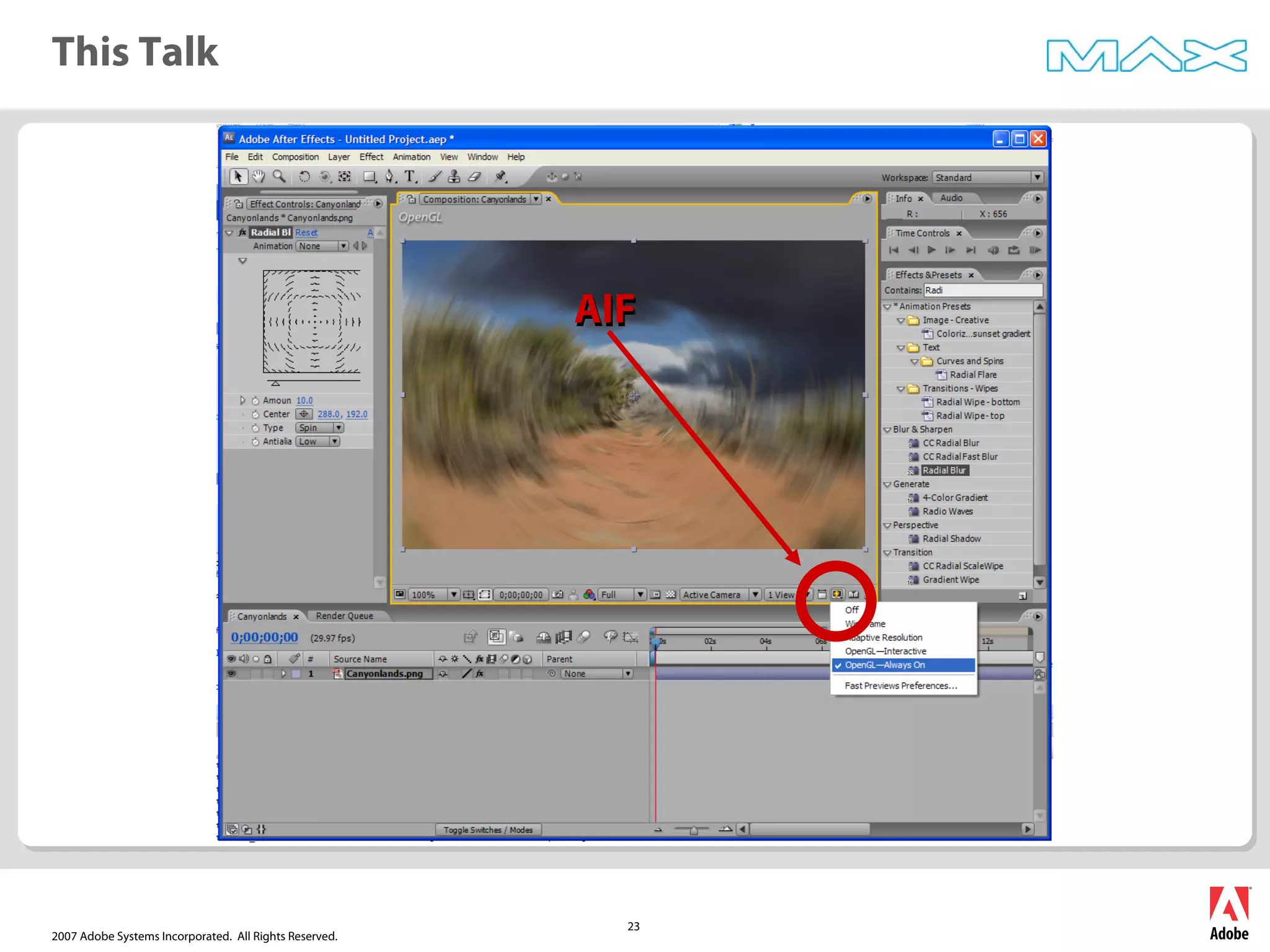Click the Center point picker button

(x=304, y=415)
